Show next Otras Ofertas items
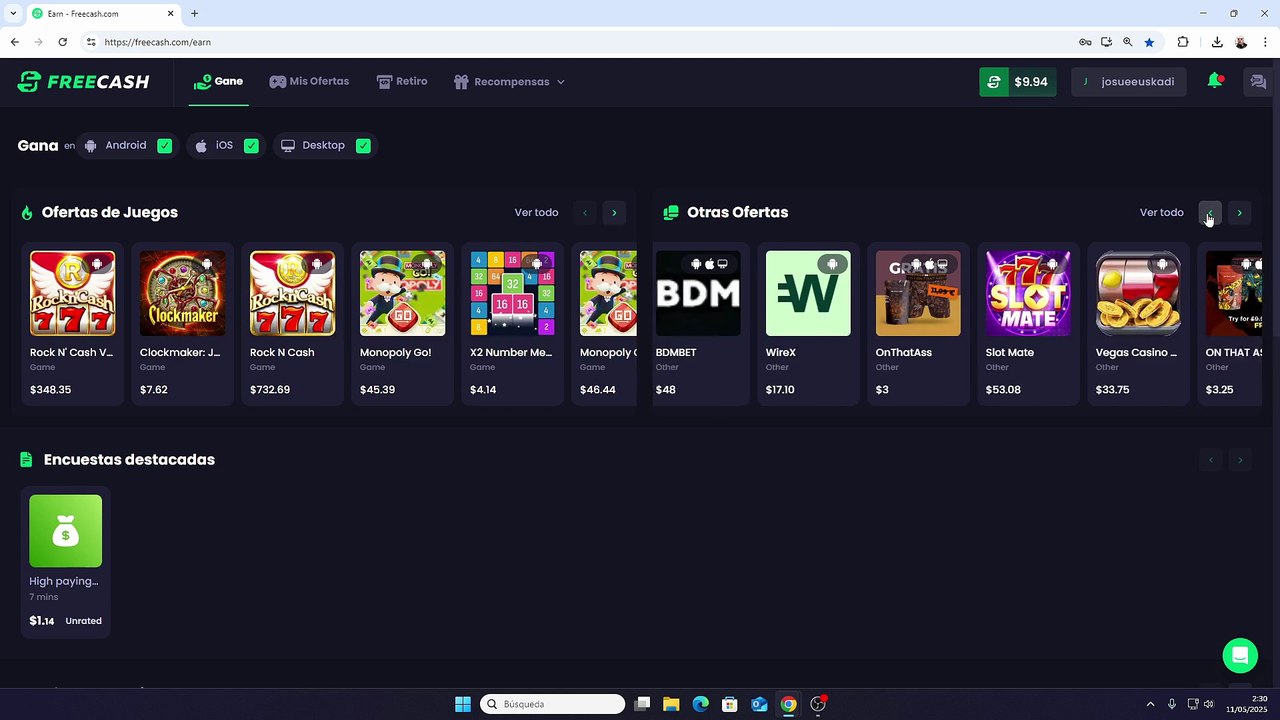The height and width of the screenshot is (720, 1280). tap(1239, 212)
